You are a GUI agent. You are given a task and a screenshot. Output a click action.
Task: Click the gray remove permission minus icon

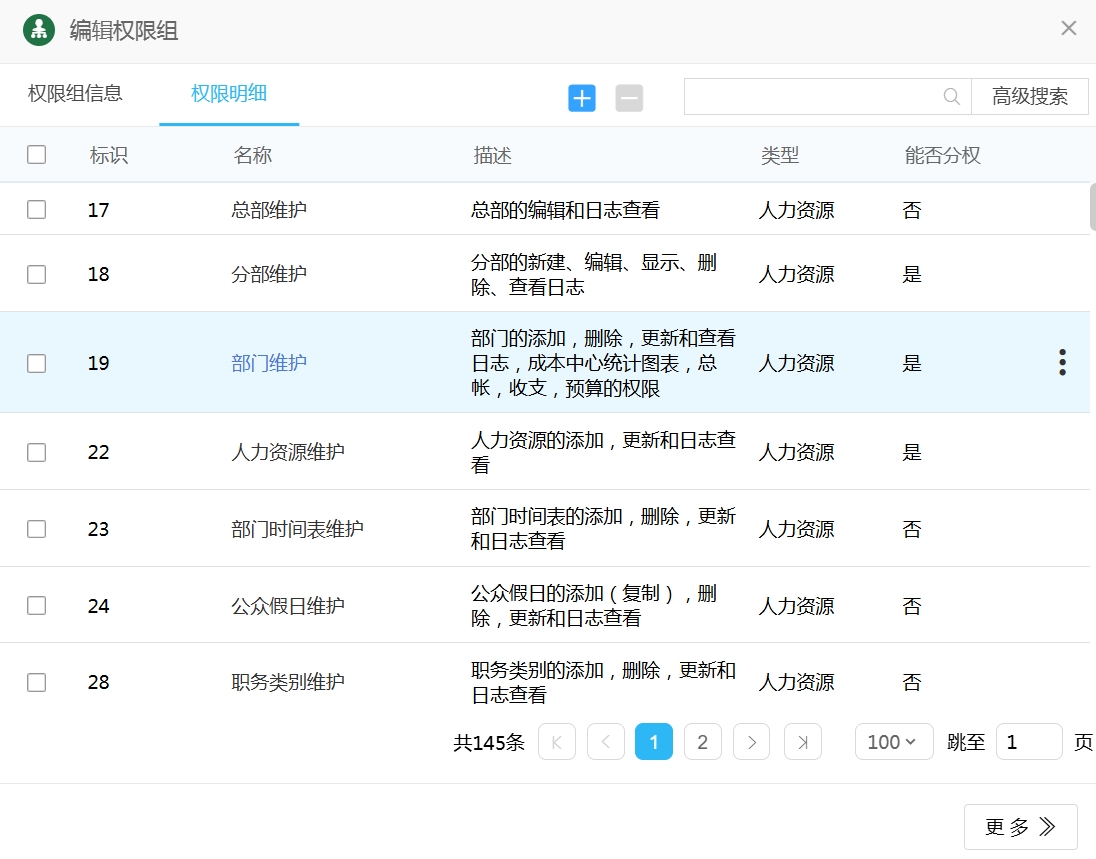click(x=629, y=98)
